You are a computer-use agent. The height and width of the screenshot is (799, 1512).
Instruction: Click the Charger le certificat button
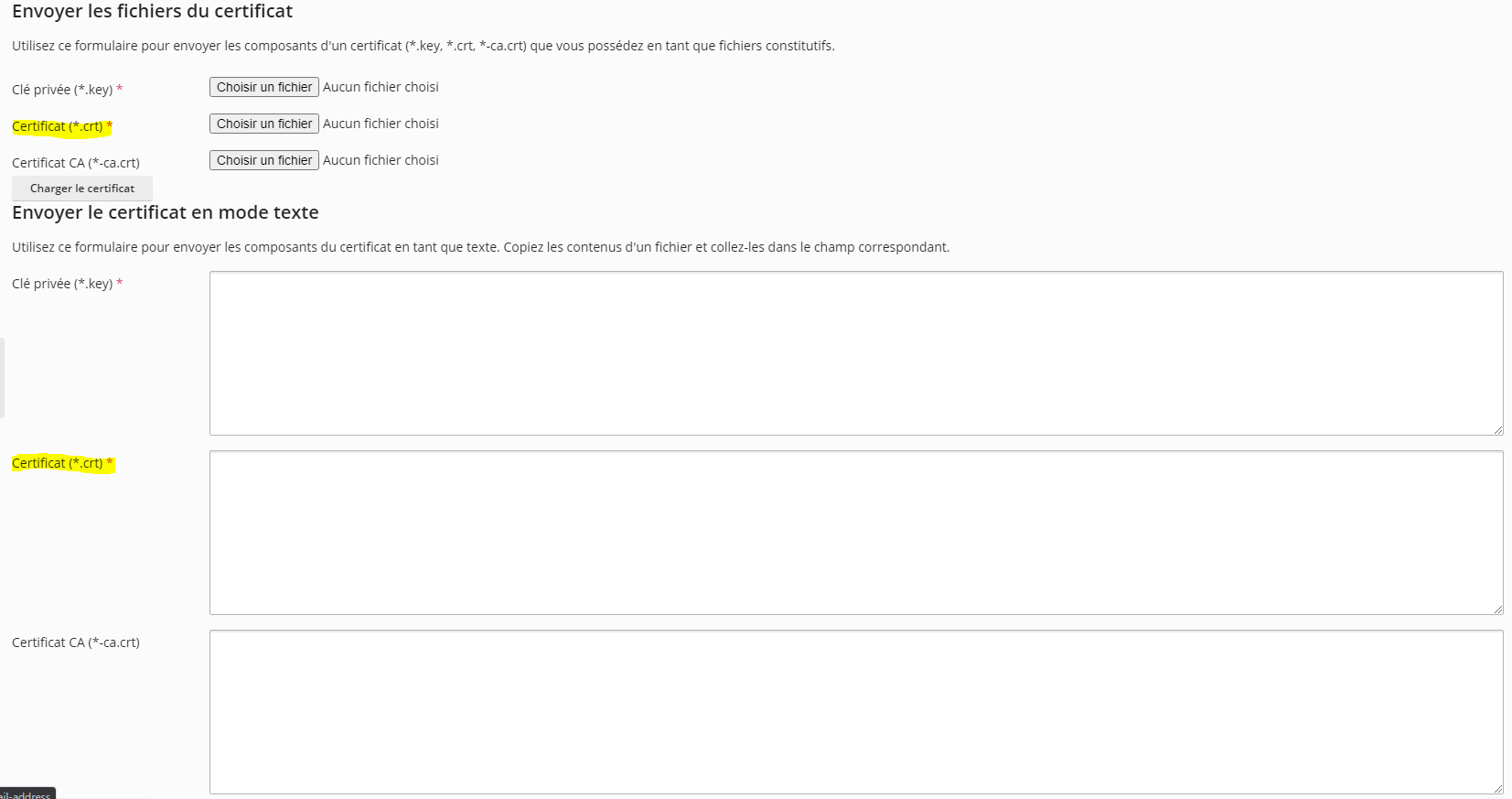tap(82, 189)
